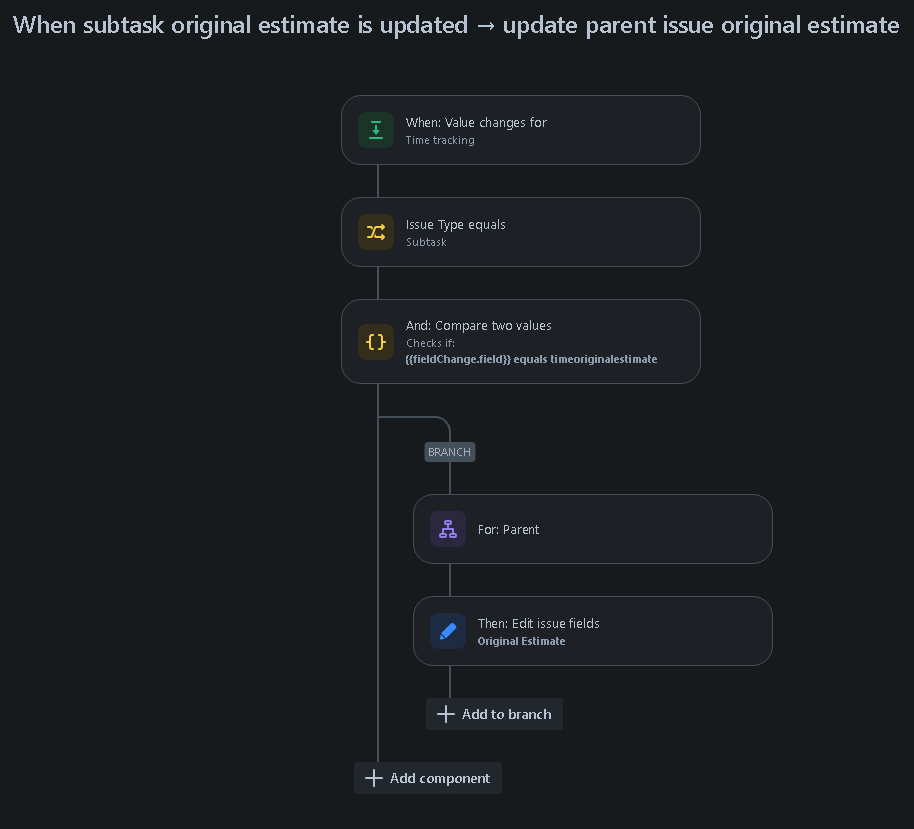Click the Subtask value under Issue Type equals
914x829 pixels.
click(x=426, y=243)
